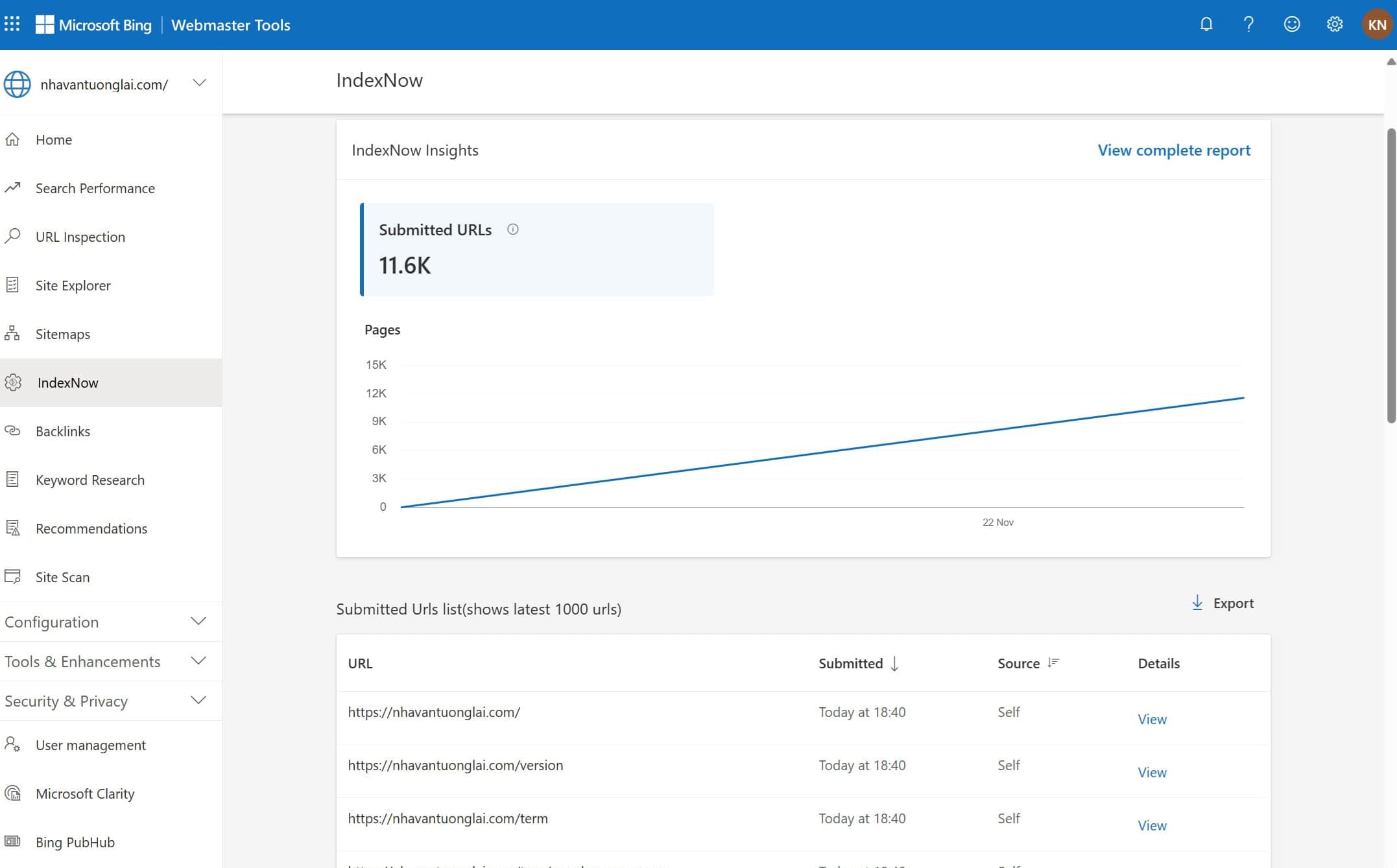Click the URL Inspection magnifier icon
Image resolution: width=1397 pixels, height=868 pixels.
12,237
